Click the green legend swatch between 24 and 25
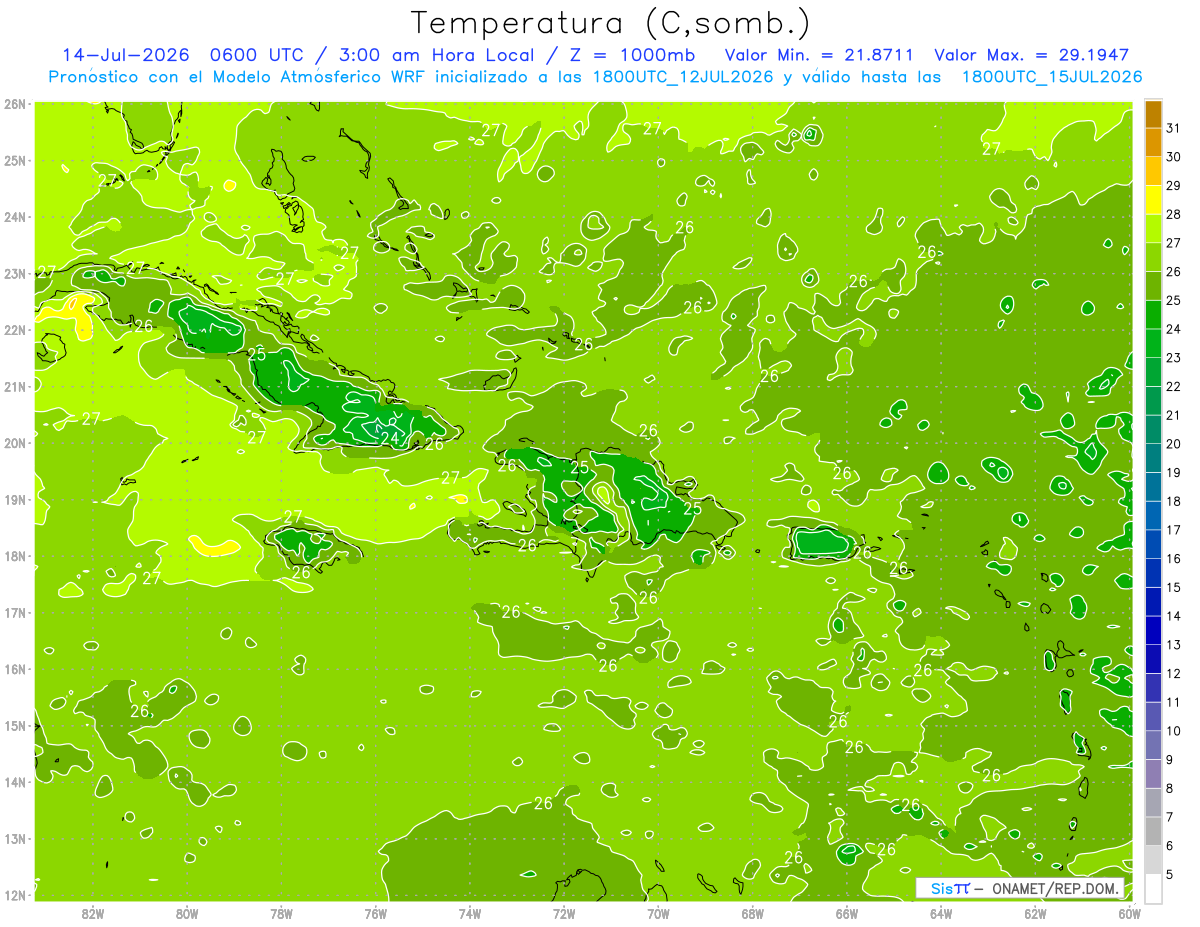The image size is (1200, 927). (1153, 315)
